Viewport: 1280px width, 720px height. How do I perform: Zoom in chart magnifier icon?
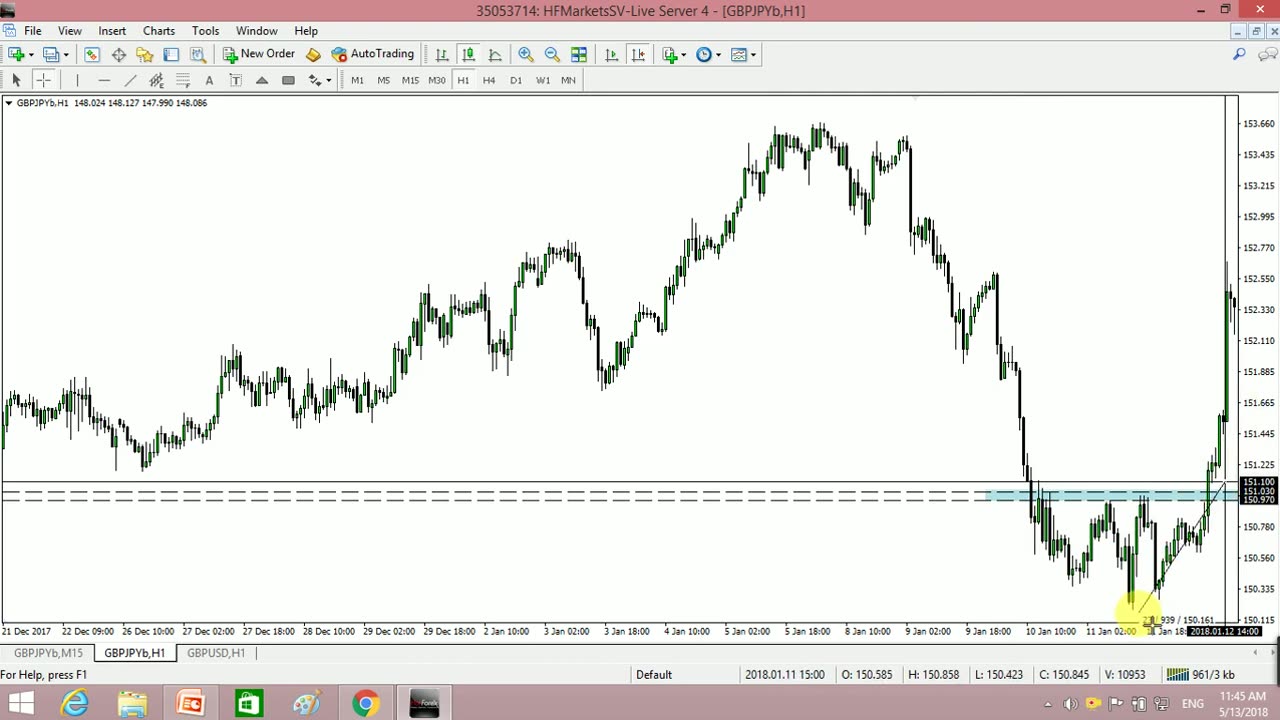525,54
